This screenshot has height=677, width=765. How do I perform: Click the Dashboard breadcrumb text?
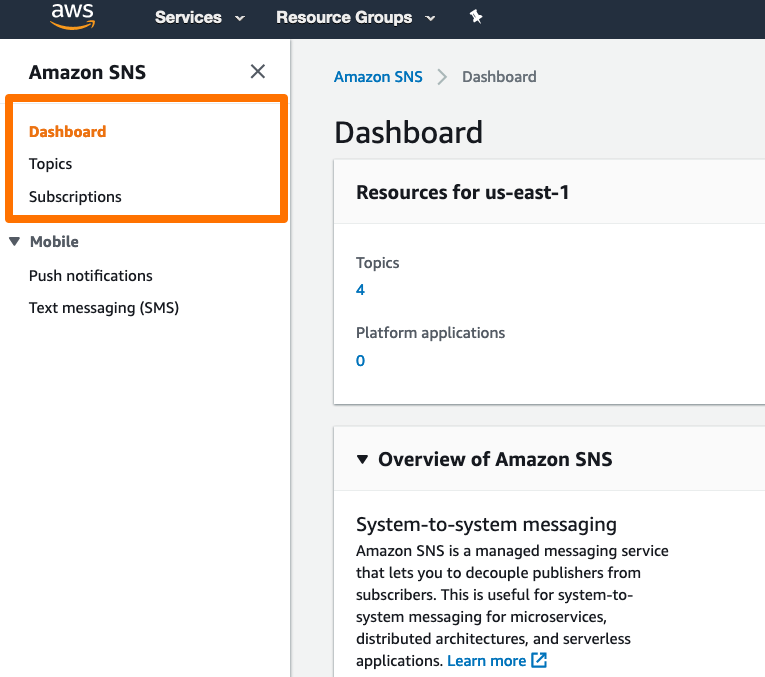coord(499,77)
